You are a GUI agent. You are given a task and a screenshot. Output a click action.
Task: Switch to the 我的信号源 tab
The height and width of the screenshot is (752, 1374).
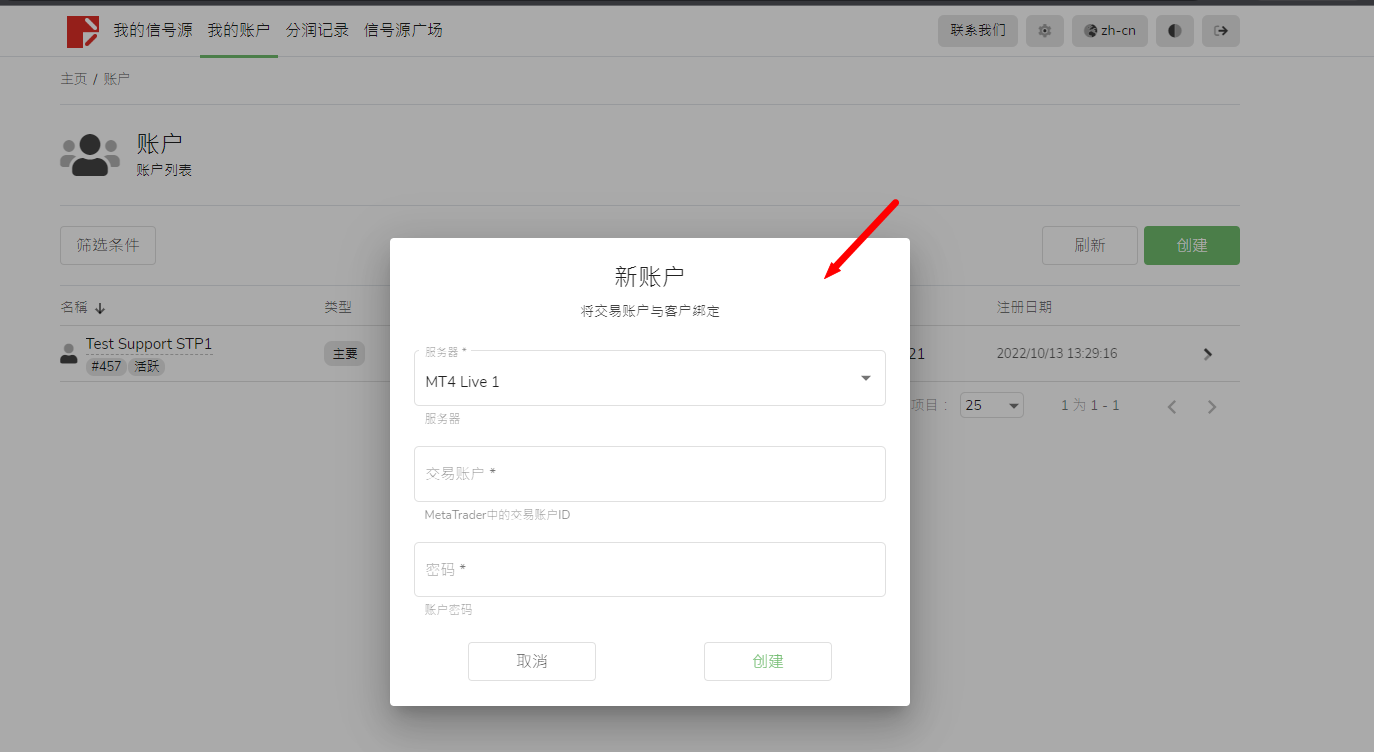pyautogui.click(x=152, y=30)
